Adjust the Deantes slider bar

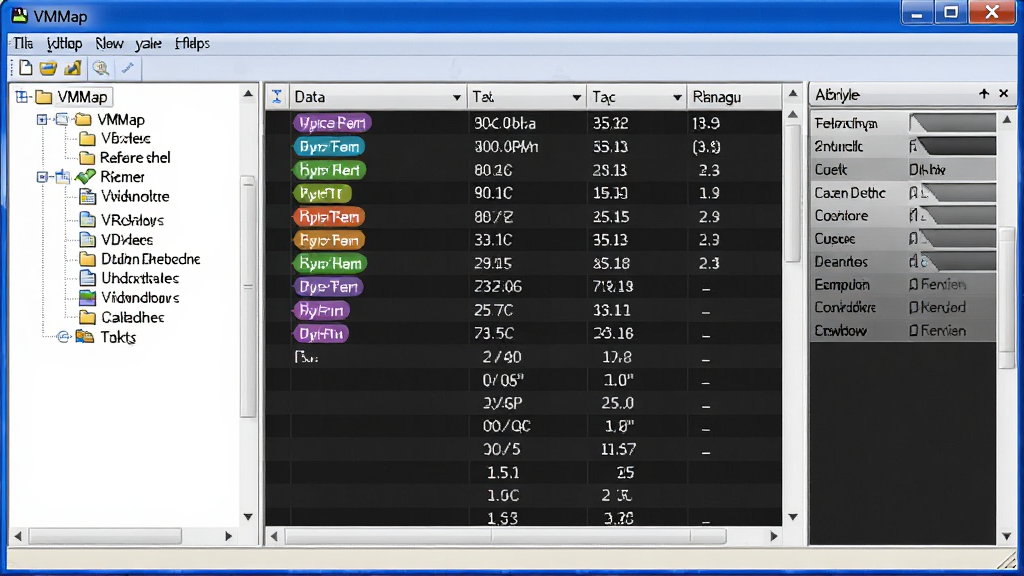[x=952, y=262]
